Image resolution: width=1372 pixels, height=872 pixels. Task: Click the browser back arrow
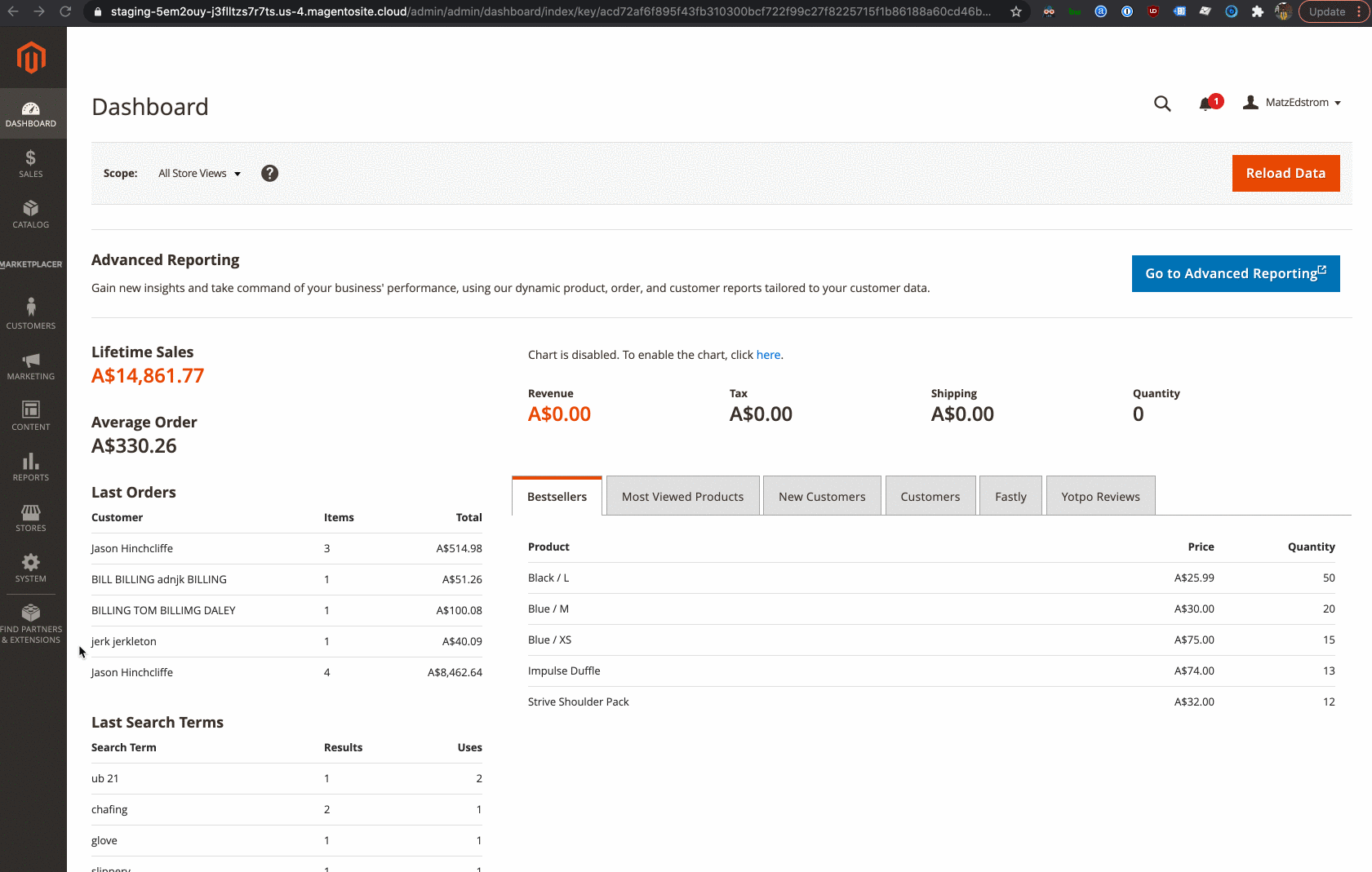pyautogui.click(x=13, y=11)
